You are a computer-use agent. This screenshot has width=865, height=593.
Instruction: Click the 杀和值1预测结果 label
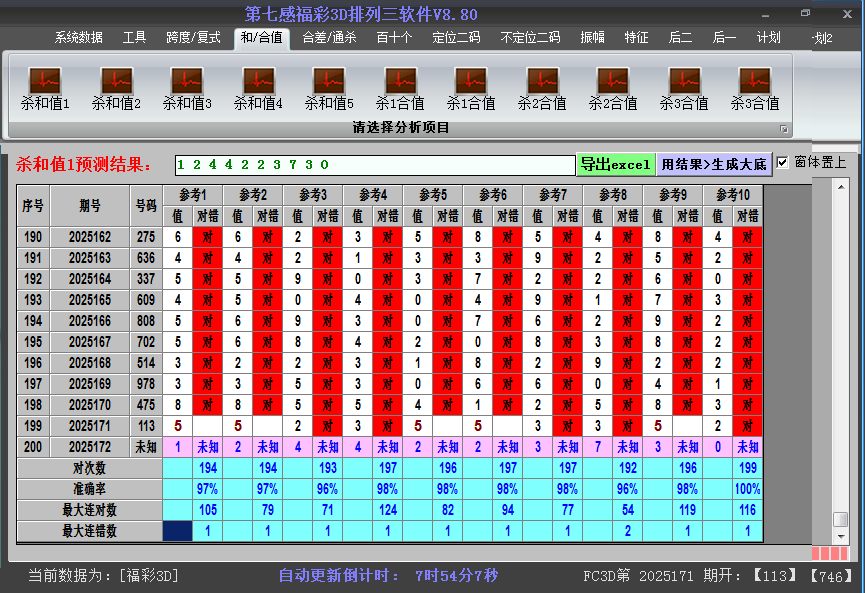(x=83, y=164)
